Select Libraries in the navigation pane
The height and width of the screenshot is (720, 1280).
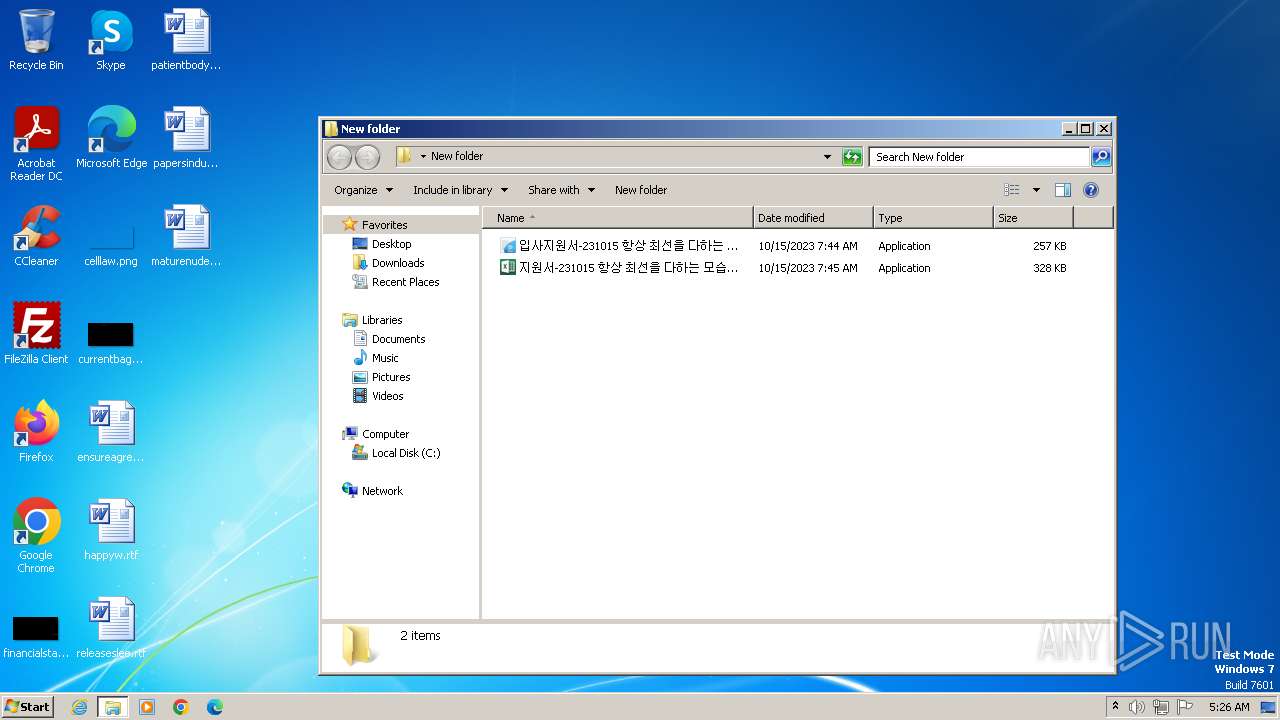382,320
